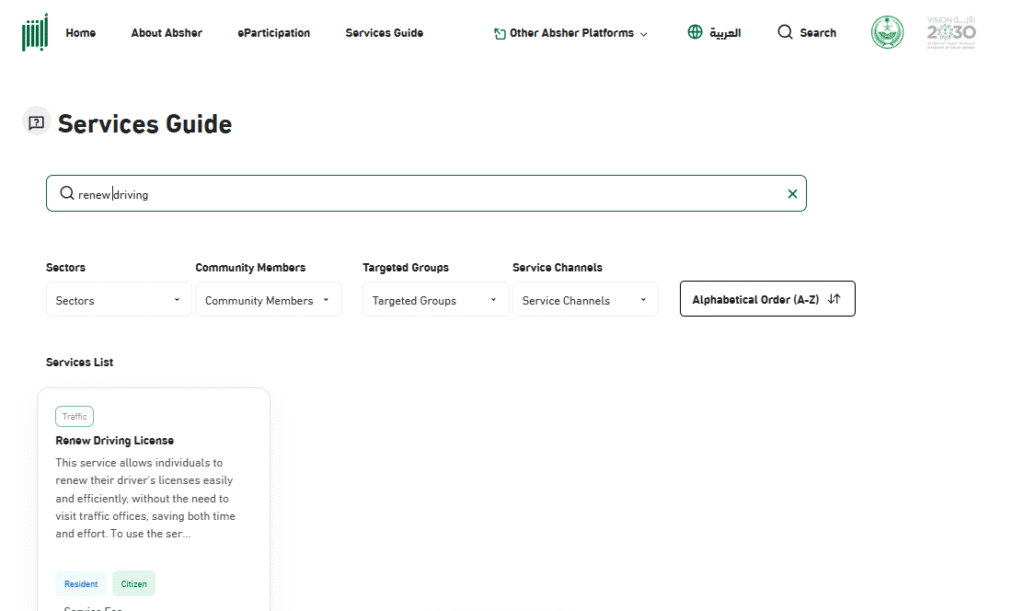The width and height of the screenshot is (1024, 611).
Task: Click the Services Guide help icon
Action: [37, 122]
